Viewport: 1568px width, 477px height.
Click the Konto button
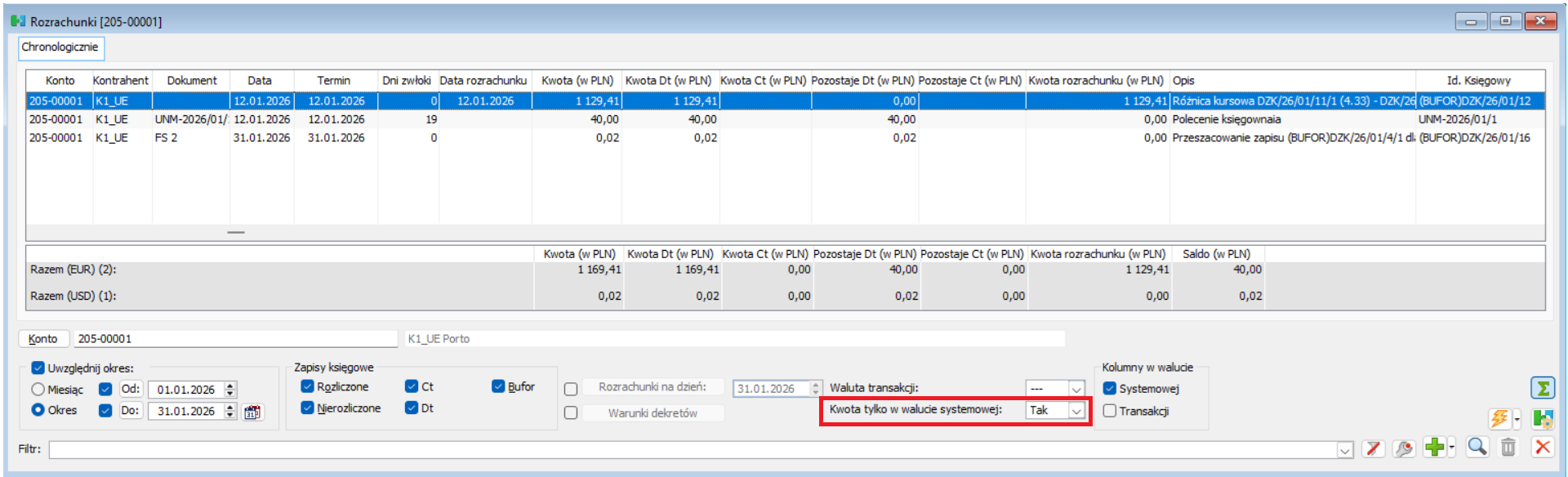(x=42, y=339)
